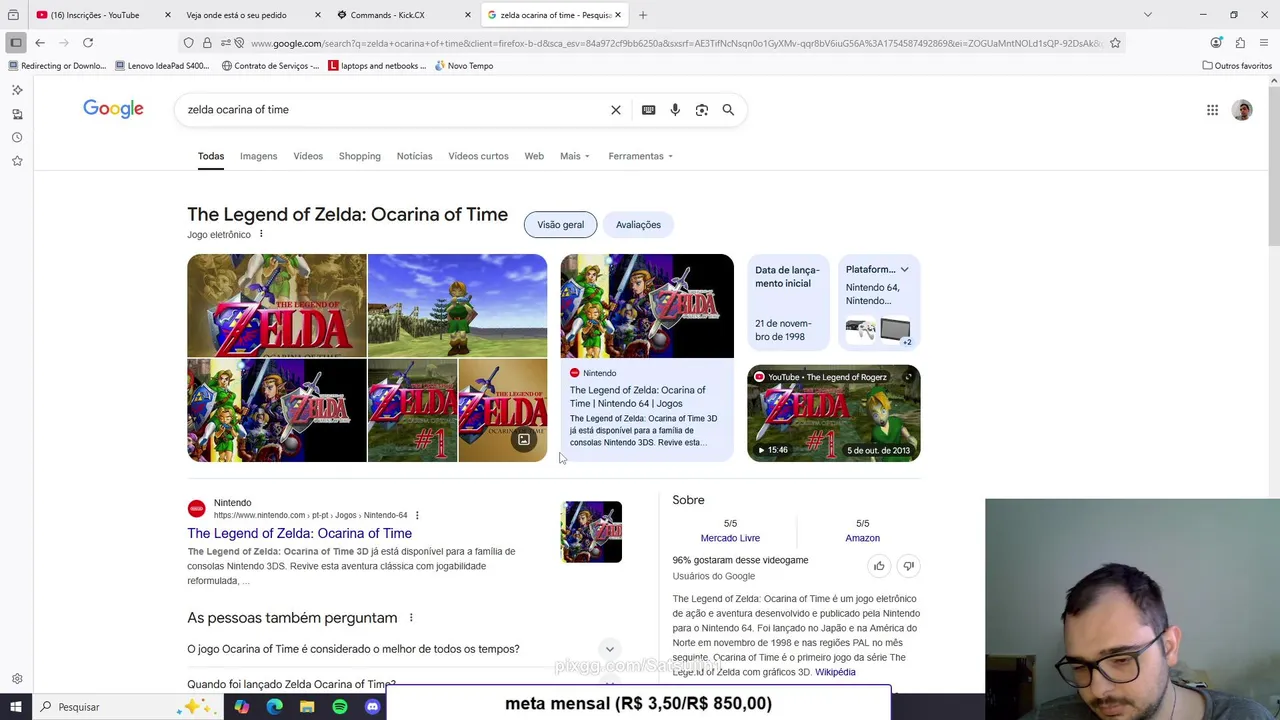Switch to YouTube Inscrições browser tab
This screenshot has height=720, width=1280.
(102, 15)
